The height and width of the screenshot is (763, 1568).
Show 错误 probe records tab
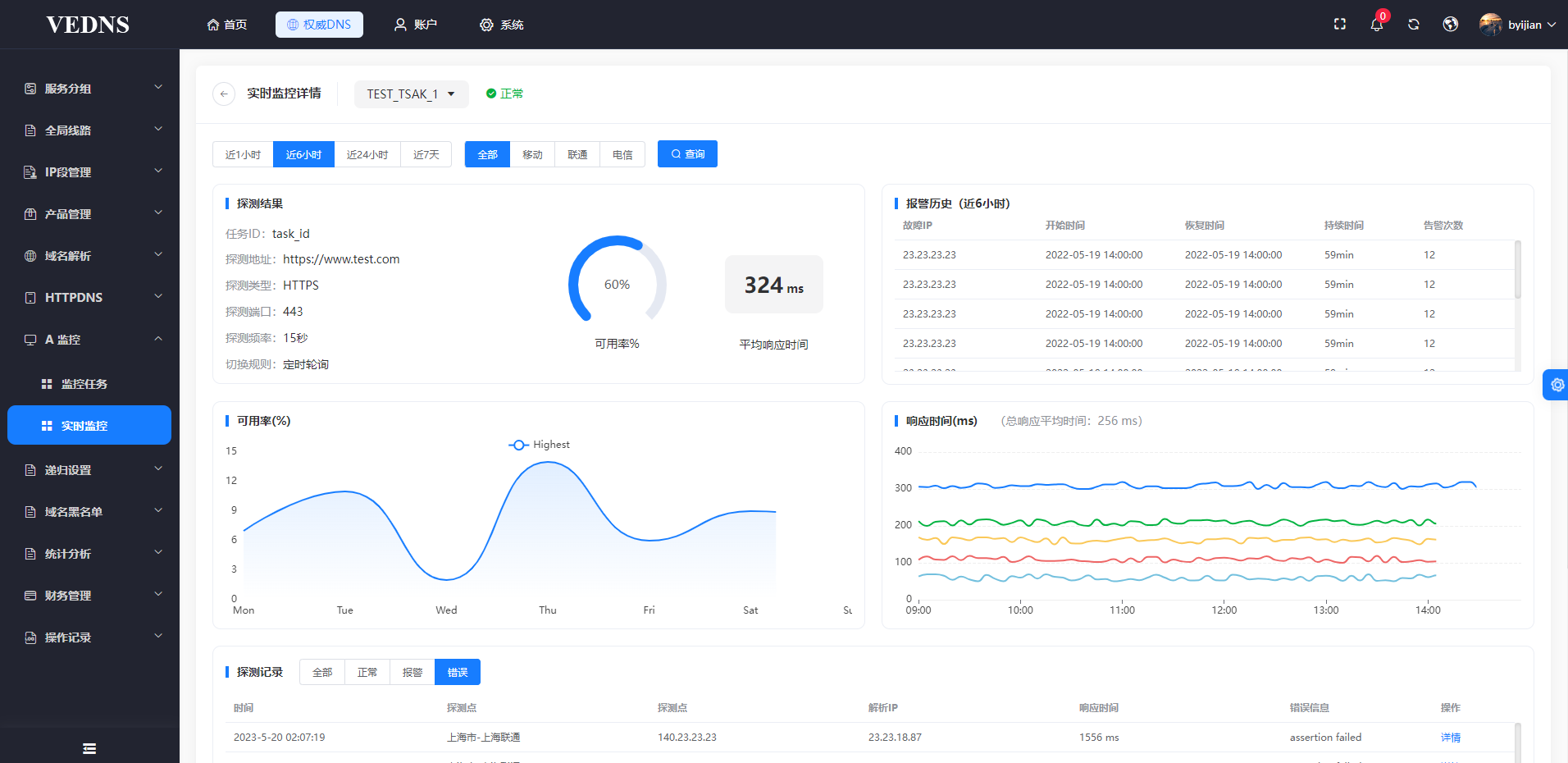[458, 672]
